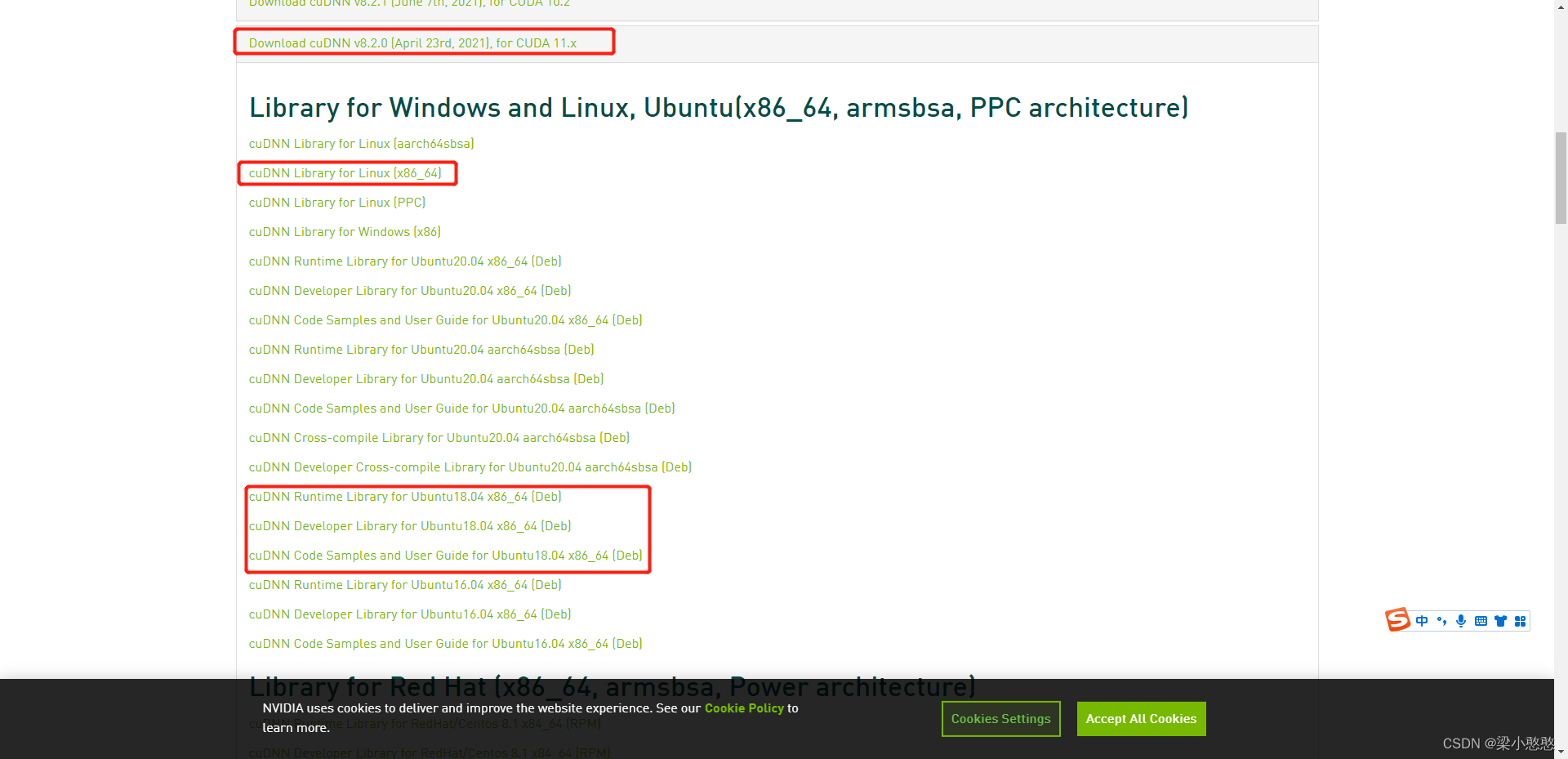Download cuDNN Library for Linux (x86_64)
The width and height of the screenshot is (1568, 759).
[345, 173]
